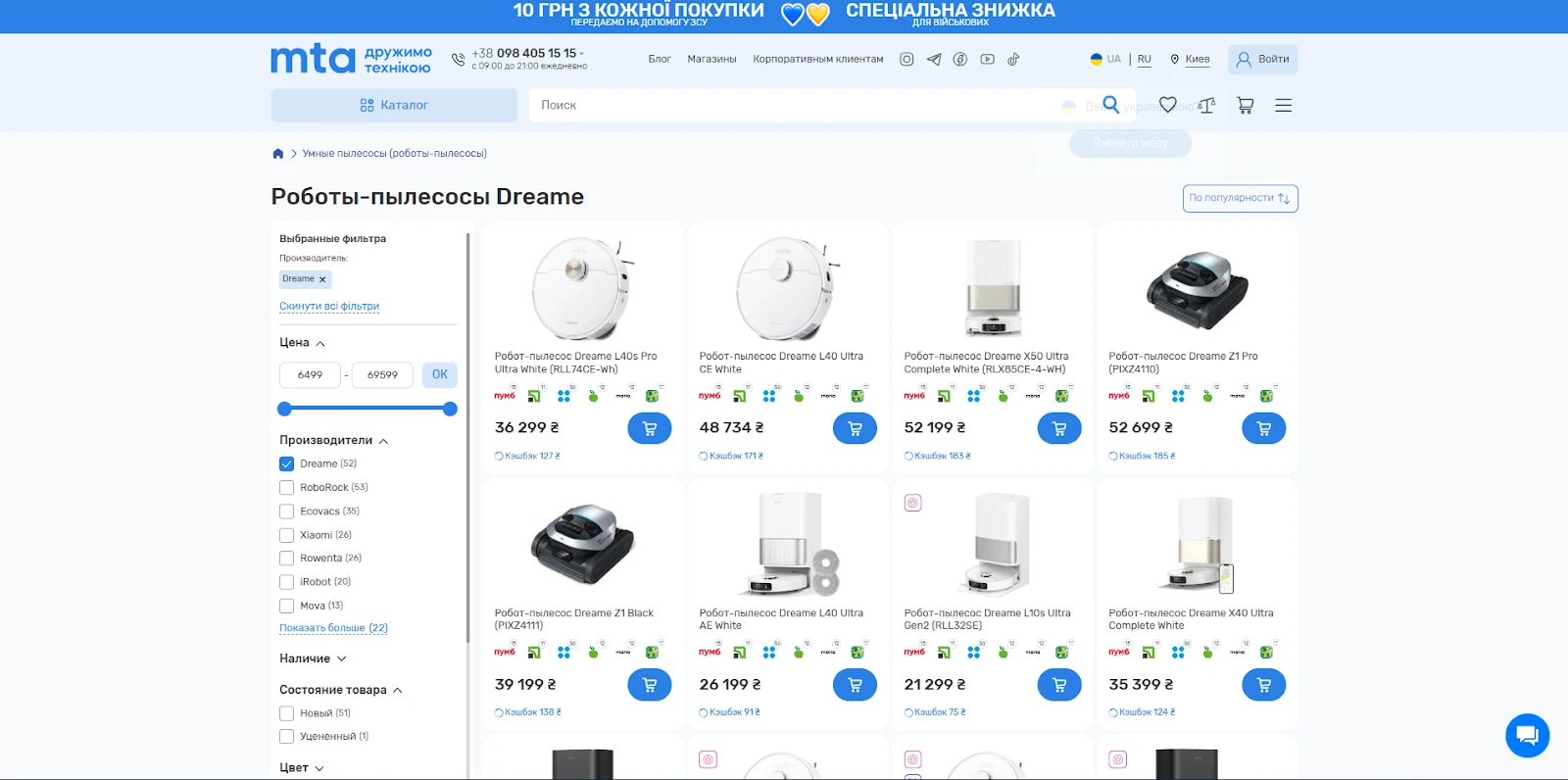Open the hamburger menu in header
Screen dimensions: 1568x780
point(1283,105)
